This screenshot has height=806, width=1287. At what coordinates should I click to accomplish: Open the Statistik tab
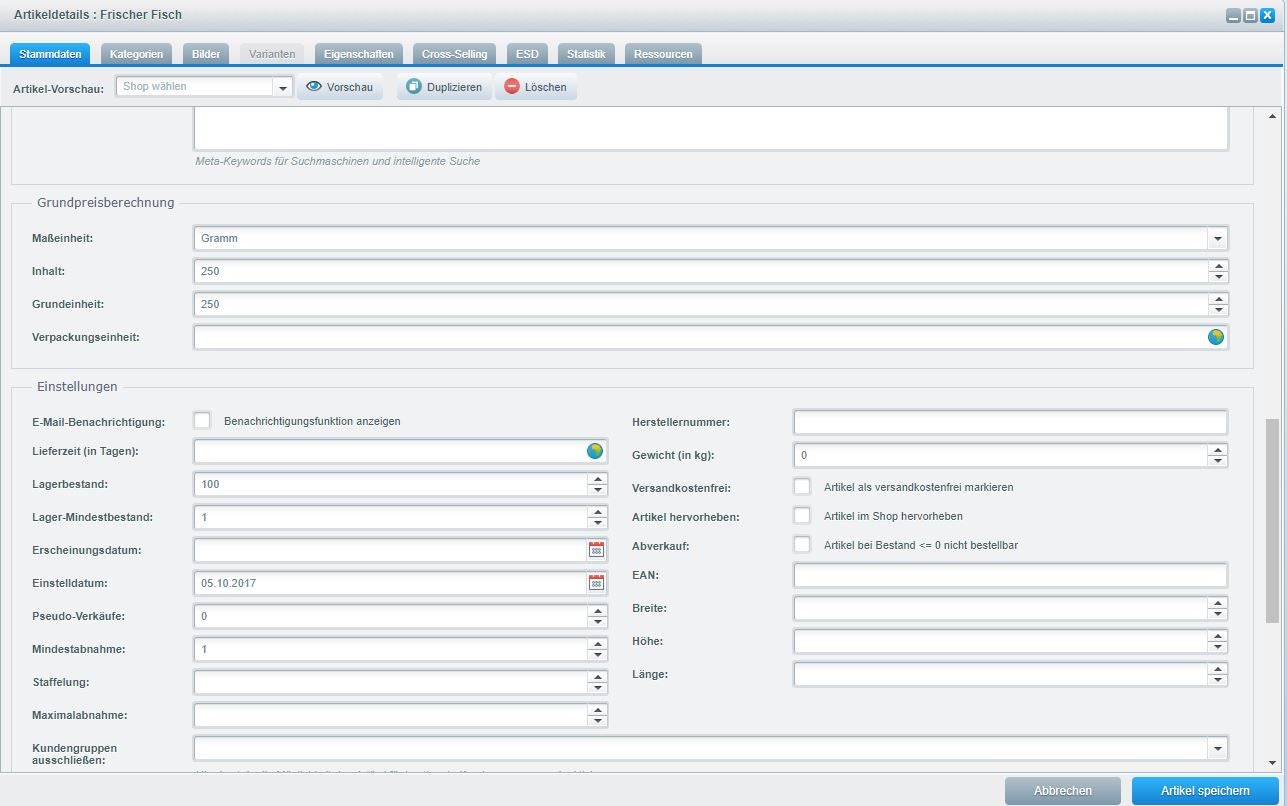[586, 54]
